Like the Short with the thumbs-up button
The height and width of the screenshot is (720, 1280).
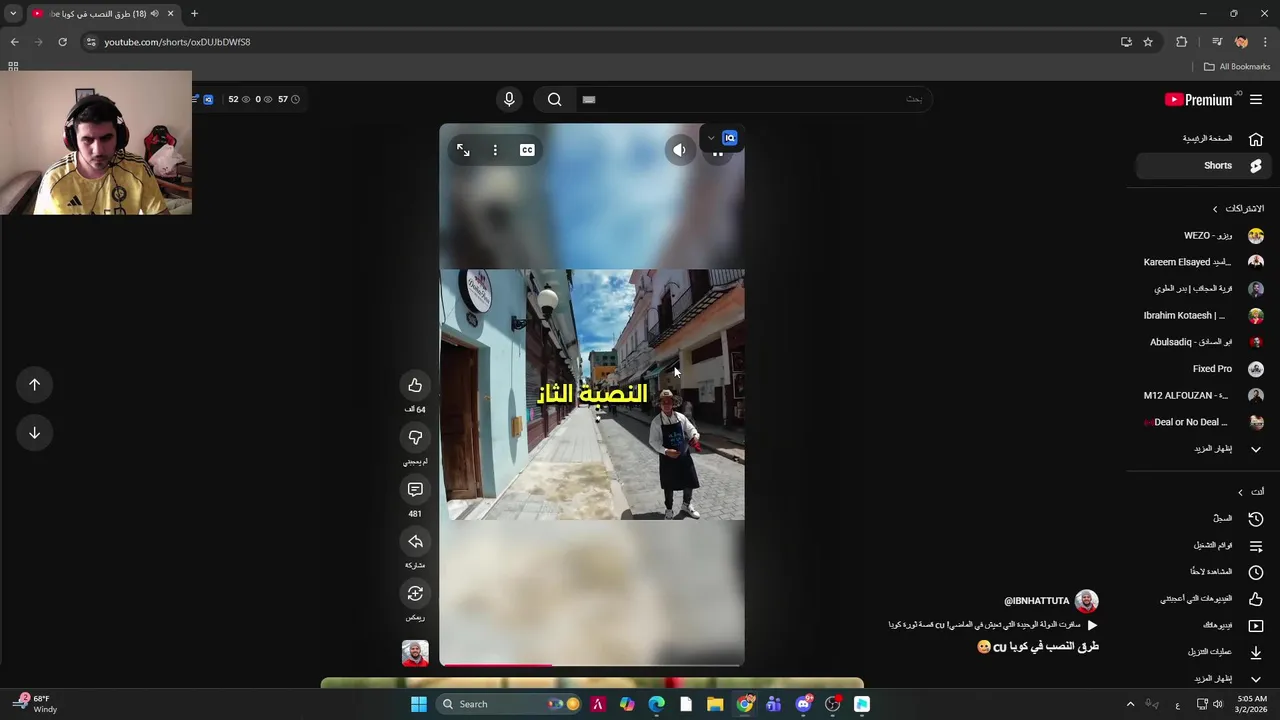pos(415,385)
